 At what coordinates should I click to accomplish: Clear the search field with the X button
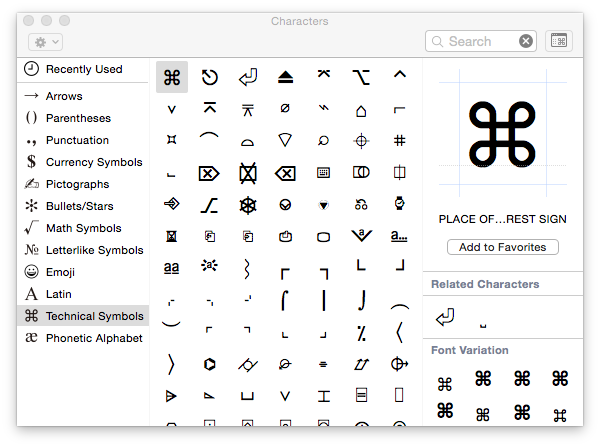click(x=526, y=41)
